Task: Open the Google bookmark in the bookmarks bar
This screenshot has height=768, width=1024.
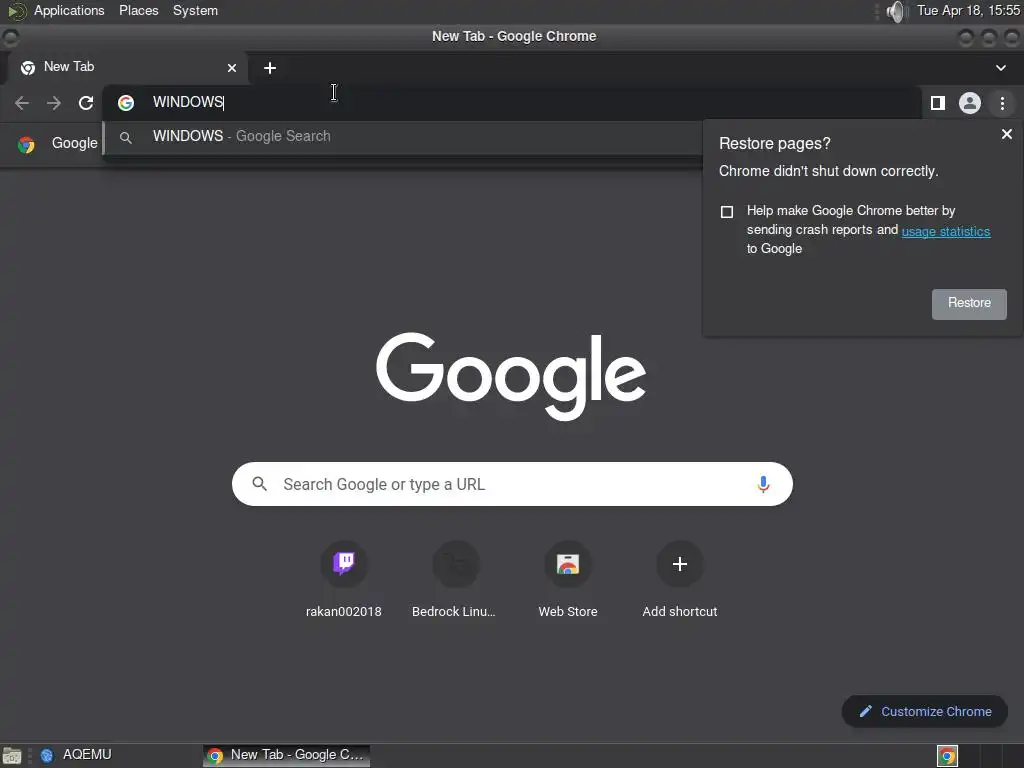Action: [57, 143]
